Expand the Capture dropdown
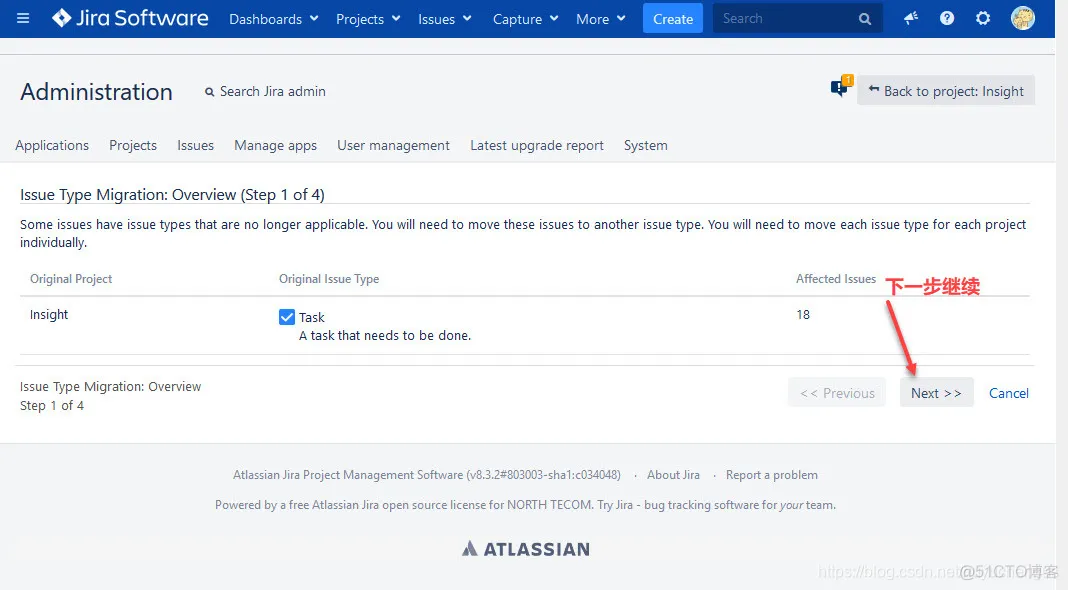This screenshot has height=590, width=1068. tap(525, 19)
